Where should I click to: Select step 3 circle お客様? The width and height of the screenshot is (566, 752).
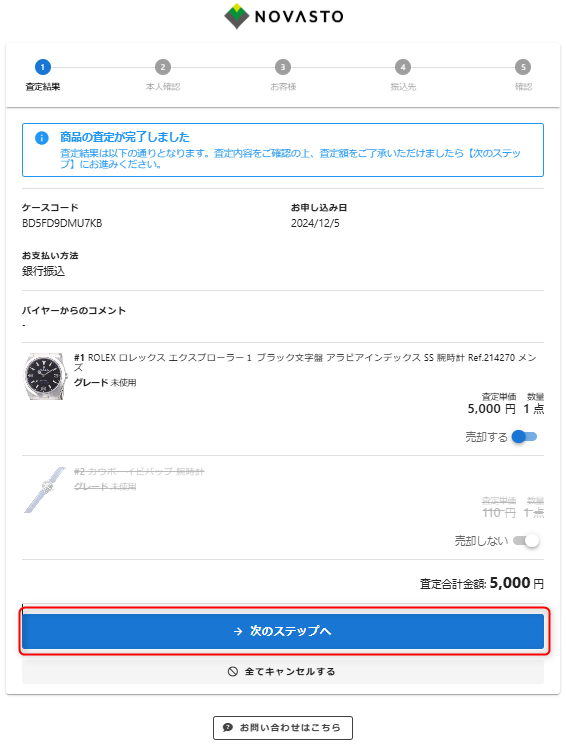click(x=283, y=67)
